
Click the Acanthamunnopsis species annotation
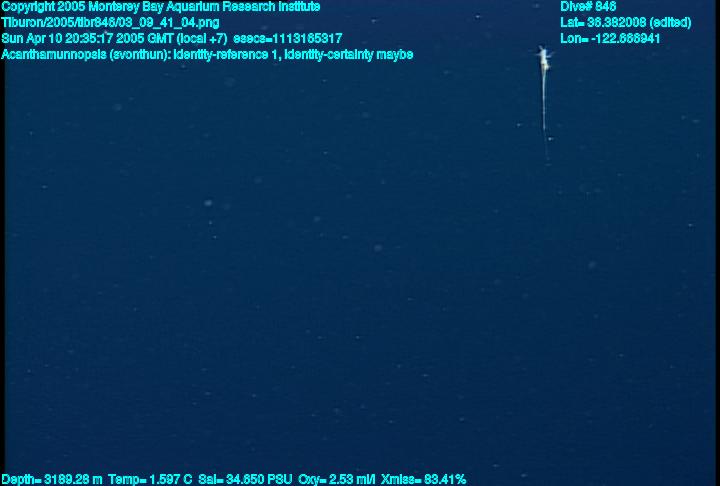pyautogui.click(x=207, y=55)
